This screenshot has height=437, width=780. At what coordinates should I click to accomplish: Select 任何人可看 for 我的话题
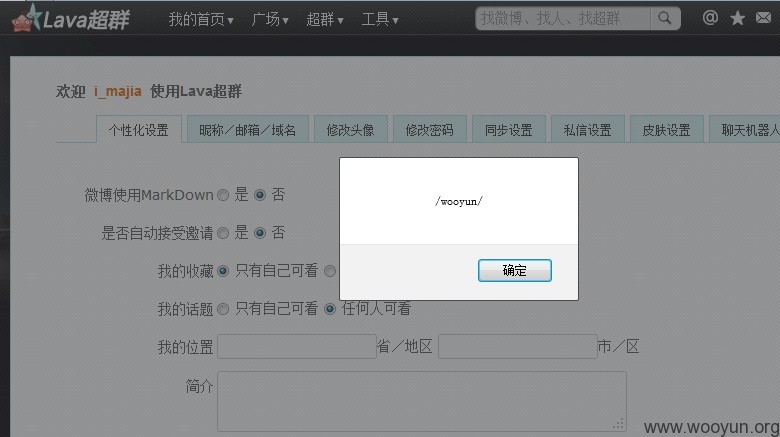tap(329, 309)
